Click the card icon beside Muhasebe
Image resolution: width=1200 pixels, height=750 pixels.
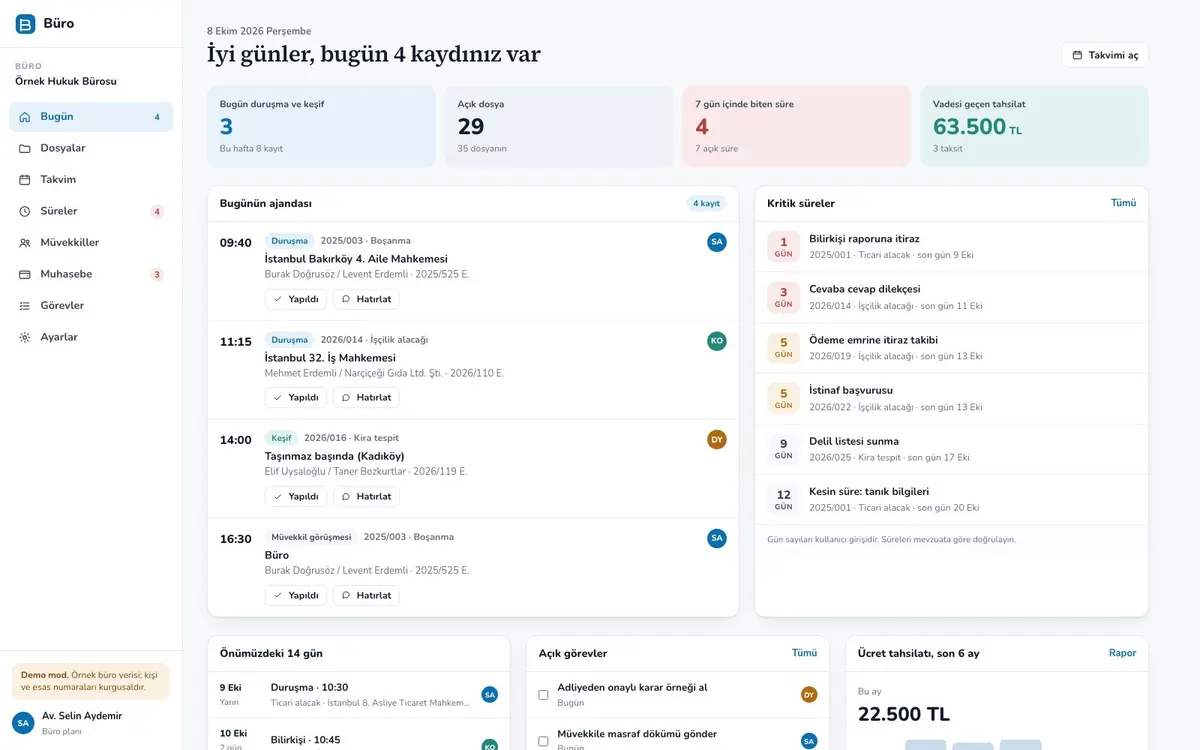tap(25, 274)
